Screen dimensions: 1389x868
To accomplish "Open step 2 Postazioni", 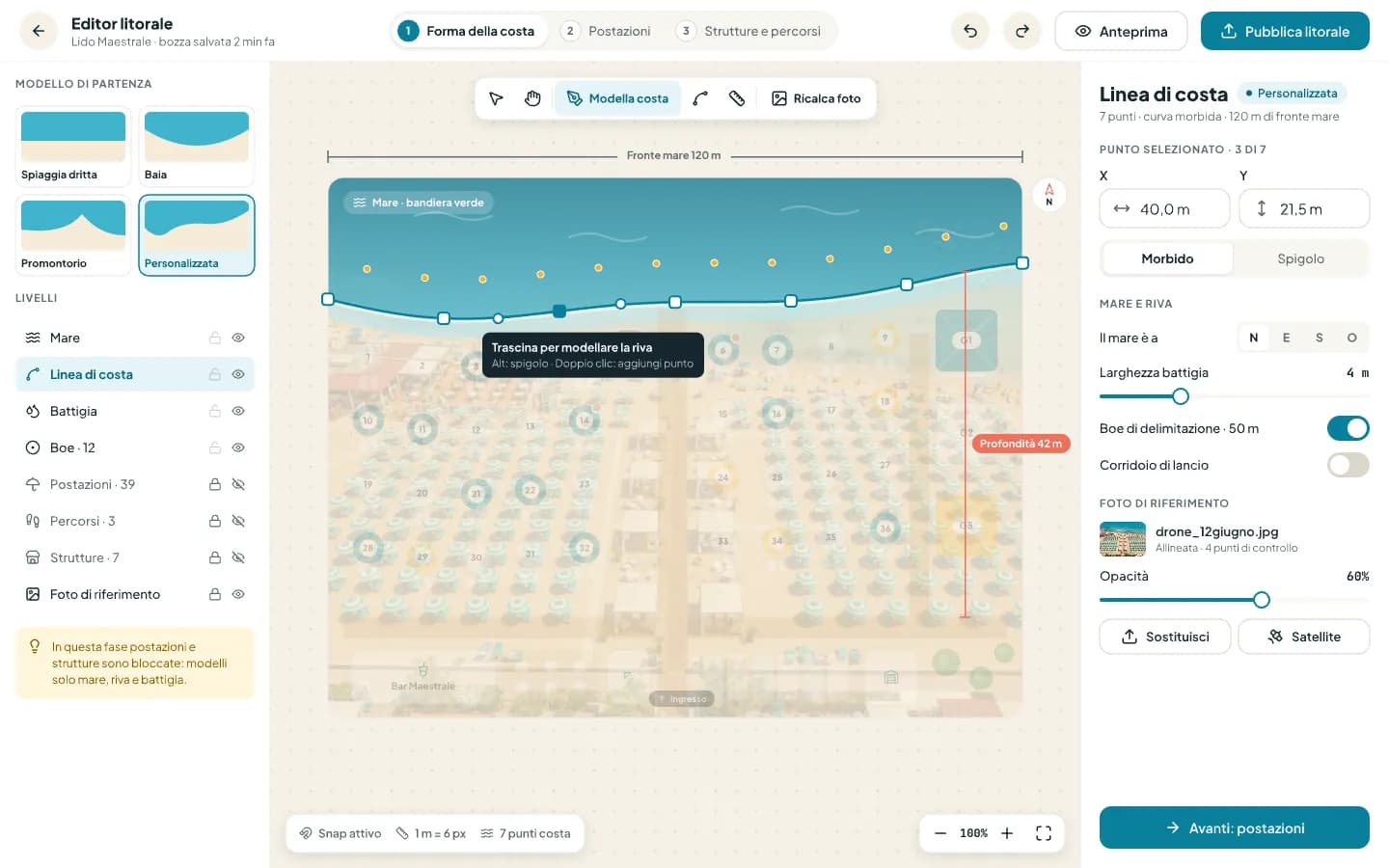I will [x=609, y=31].
